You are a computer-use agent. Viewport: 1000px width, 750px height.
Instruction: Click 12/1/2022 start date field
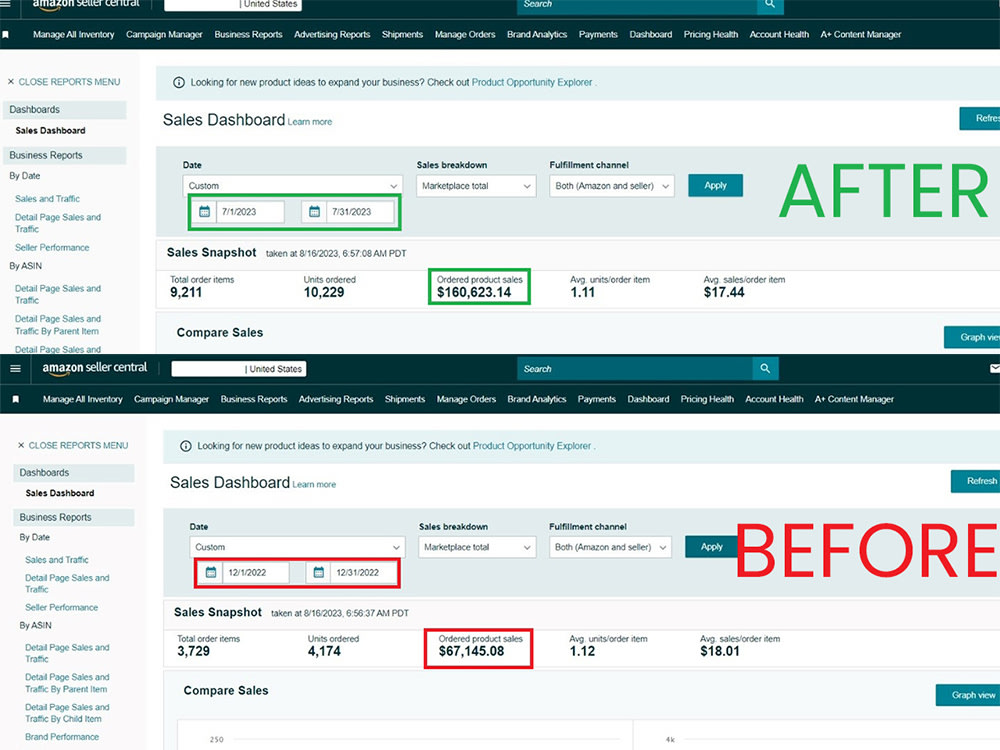255,573
